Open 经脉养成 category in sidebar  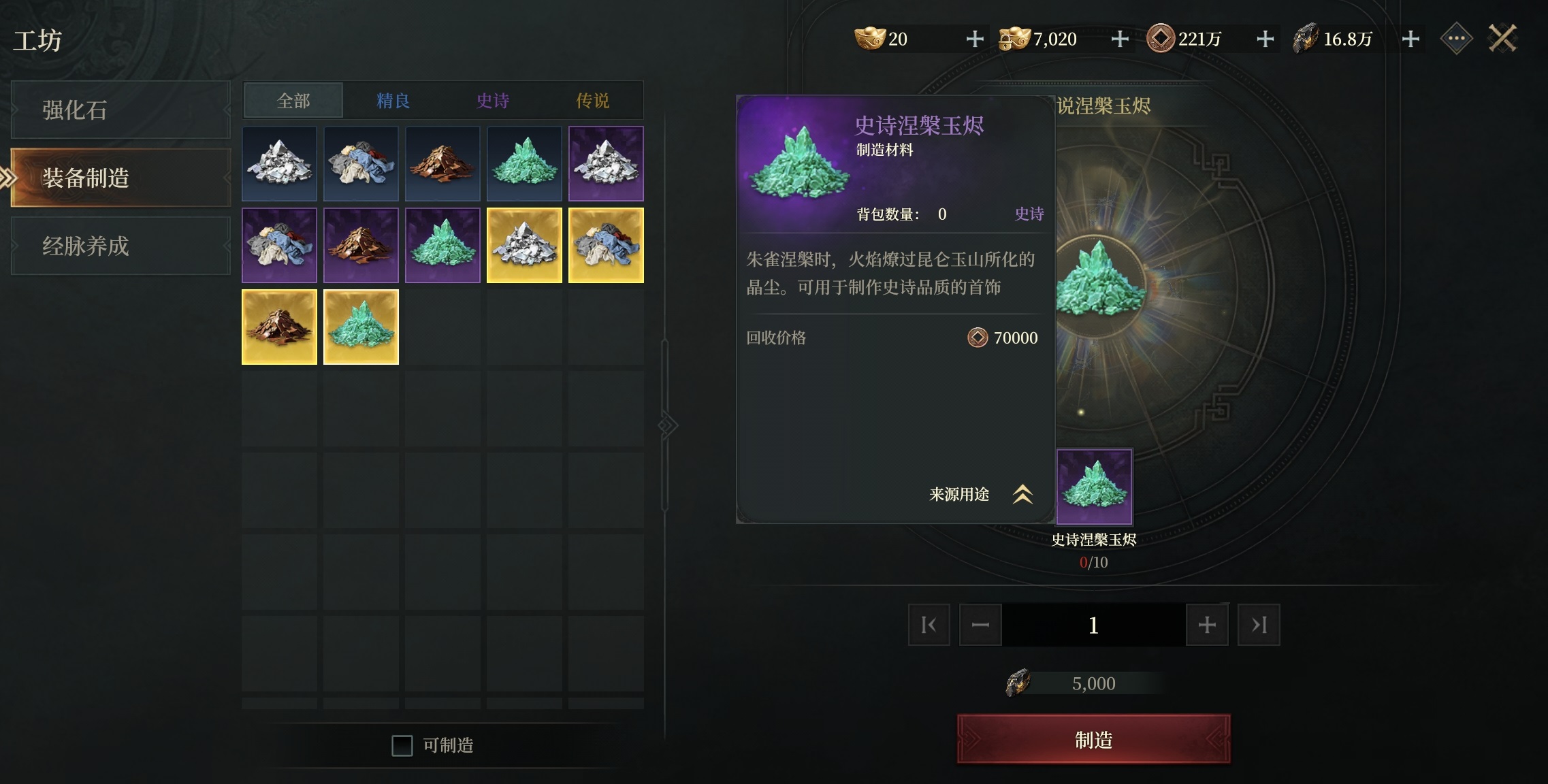click(120, 246)
